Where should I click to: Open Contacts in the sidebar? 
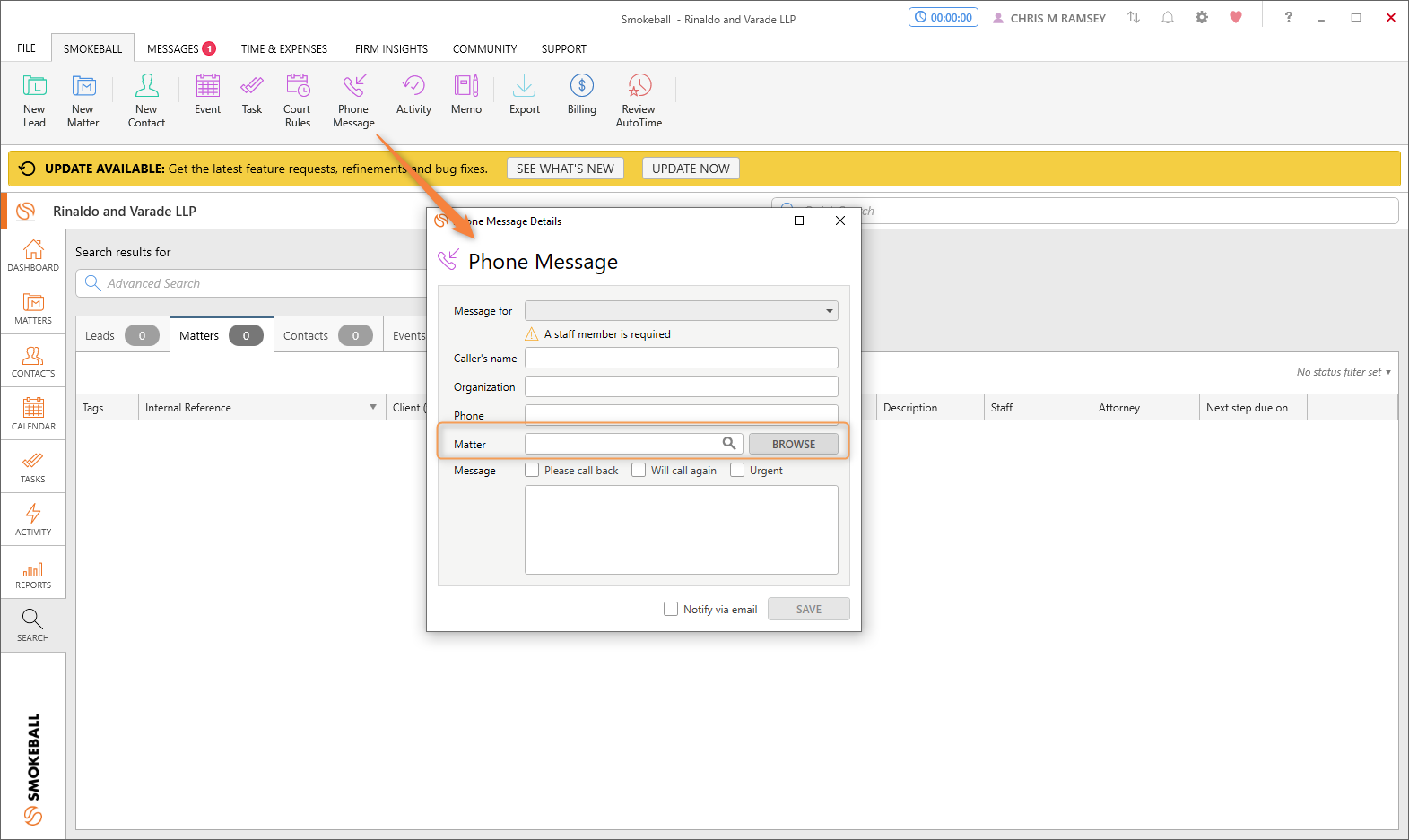click(x=33, y=361)
